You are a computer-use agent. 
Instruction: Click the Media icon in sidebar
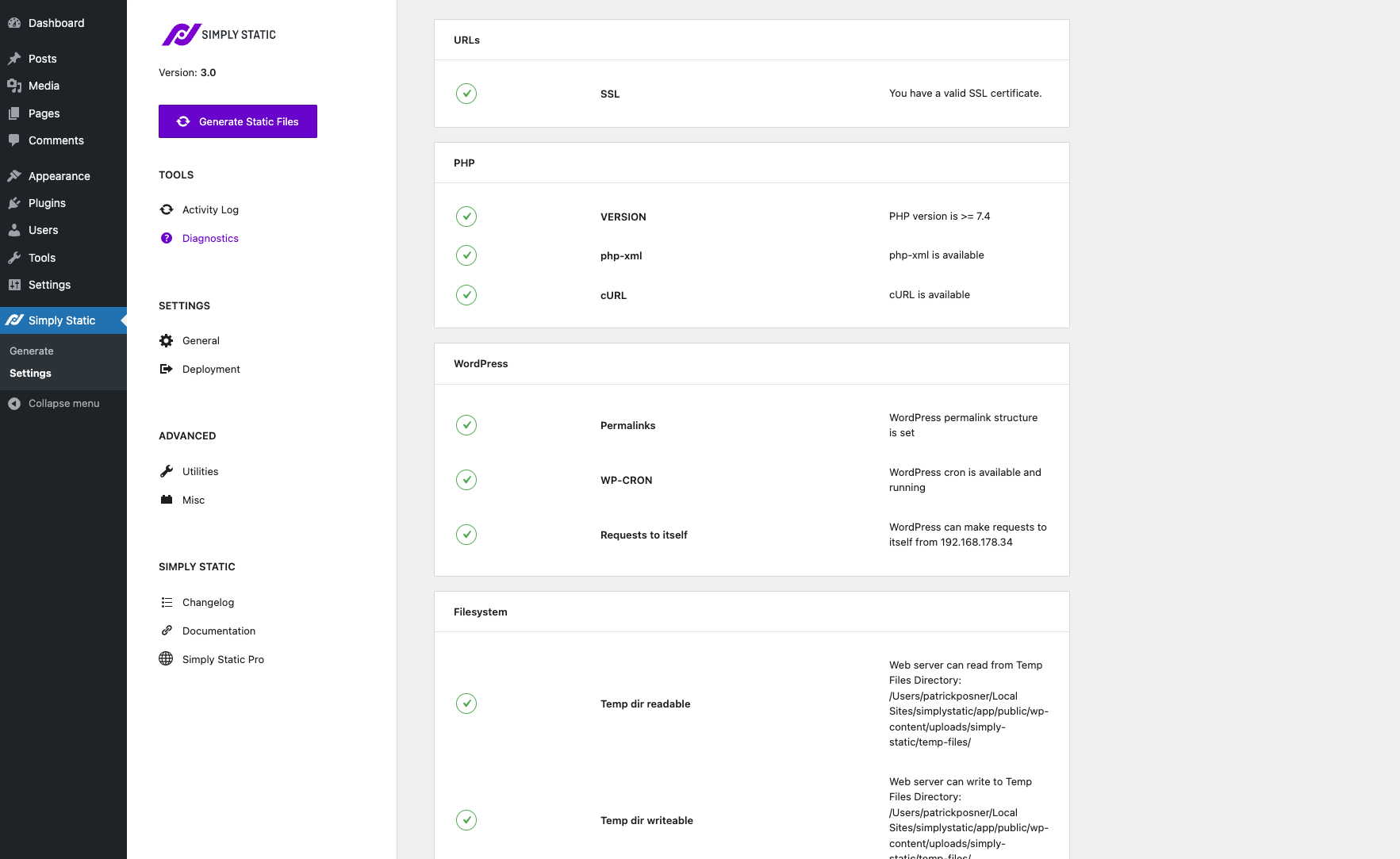[x=14, y=86]
